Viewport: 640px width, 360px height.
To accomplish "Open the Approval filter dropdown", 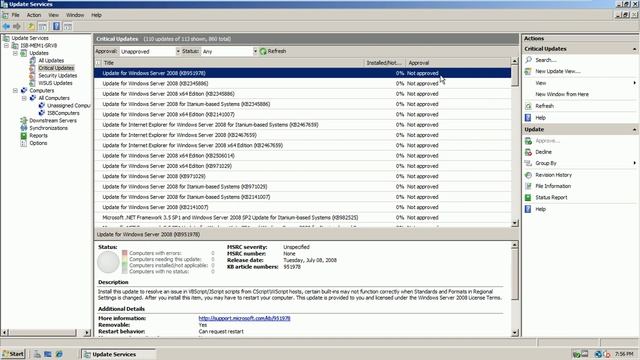I will tap(178, 51).
